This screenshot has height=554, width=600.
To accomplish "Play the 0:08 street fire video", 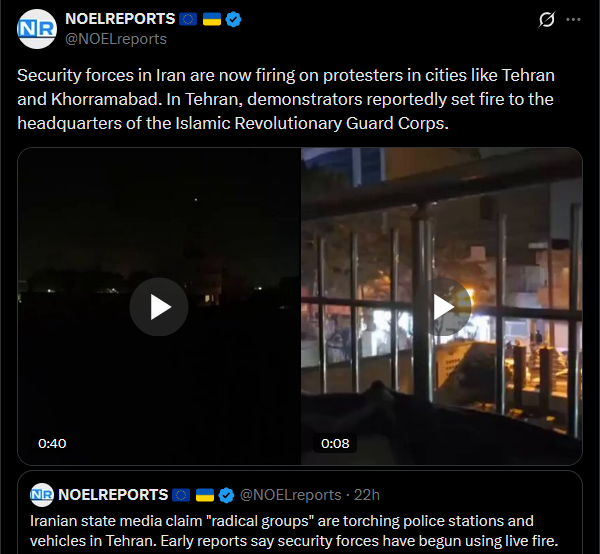I will tap(442, 307).
